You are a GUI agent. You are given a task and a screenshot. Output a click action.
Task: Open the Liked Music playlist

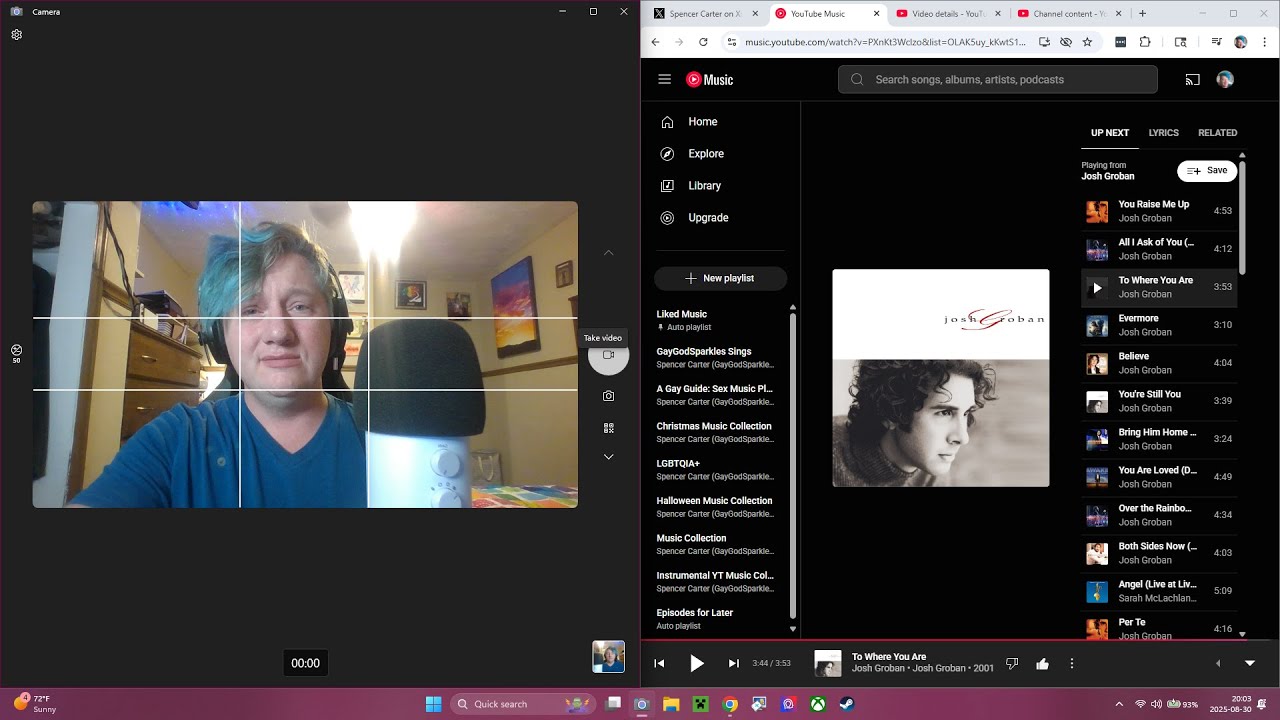(717, 320)
